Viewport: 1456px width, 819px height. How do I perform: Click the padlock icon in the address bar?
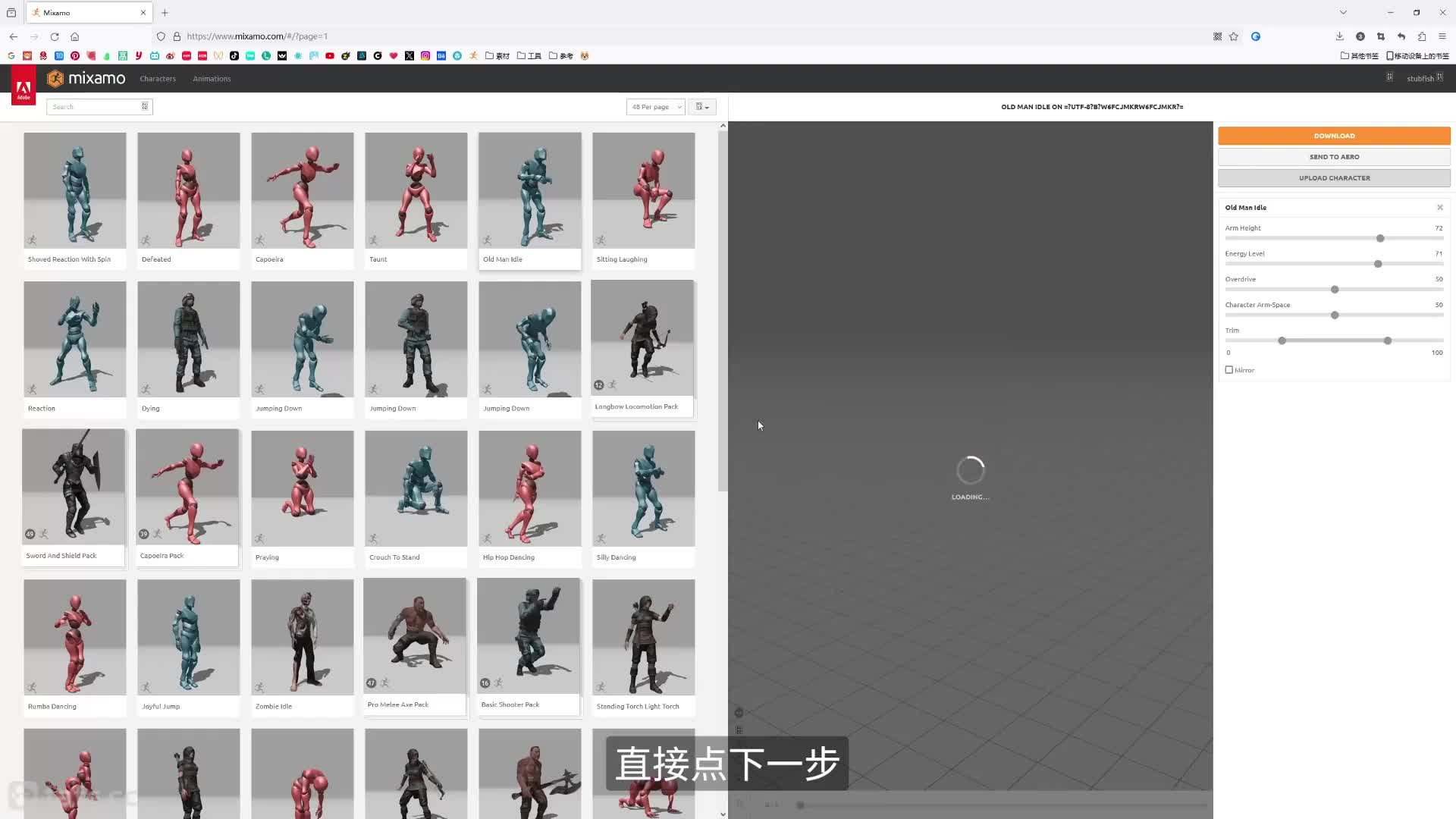(x=177, y=36)
